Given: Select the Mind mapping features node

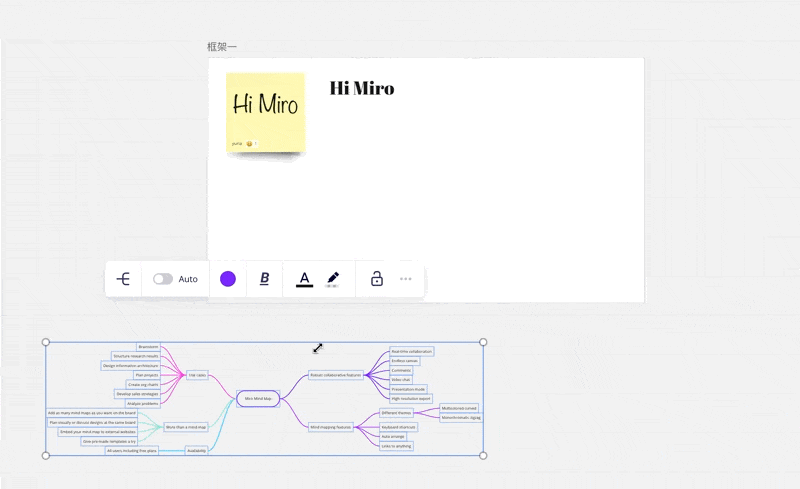Looking at the screenshot, I should pos(331,427).
